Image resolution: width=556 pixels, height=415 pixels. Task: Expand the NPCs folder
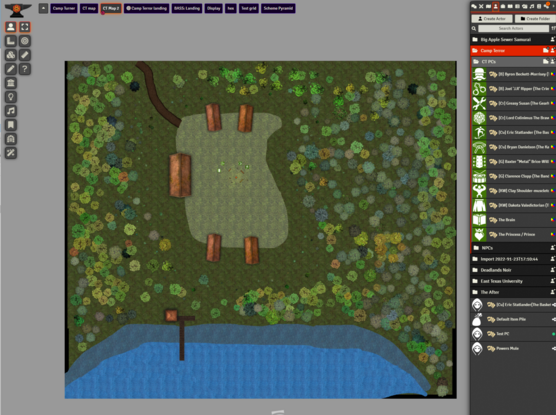click(x=513, y=248)
